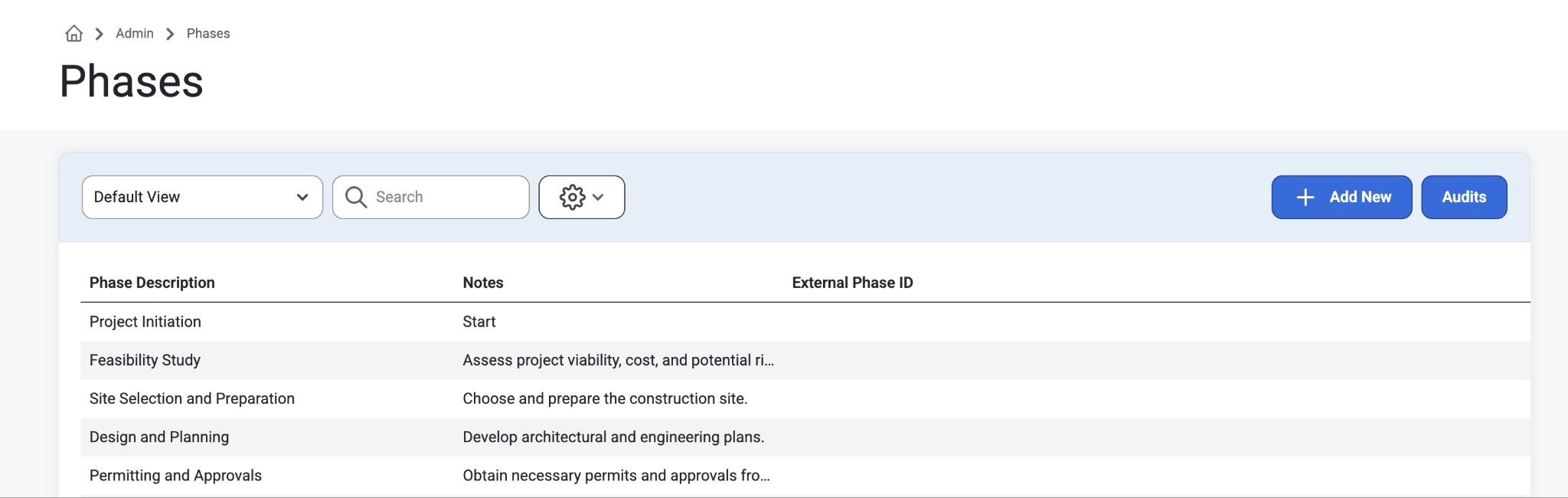Expand the Default View dropdown
This screenshot has width=1568, height=498.
(202, 197)
